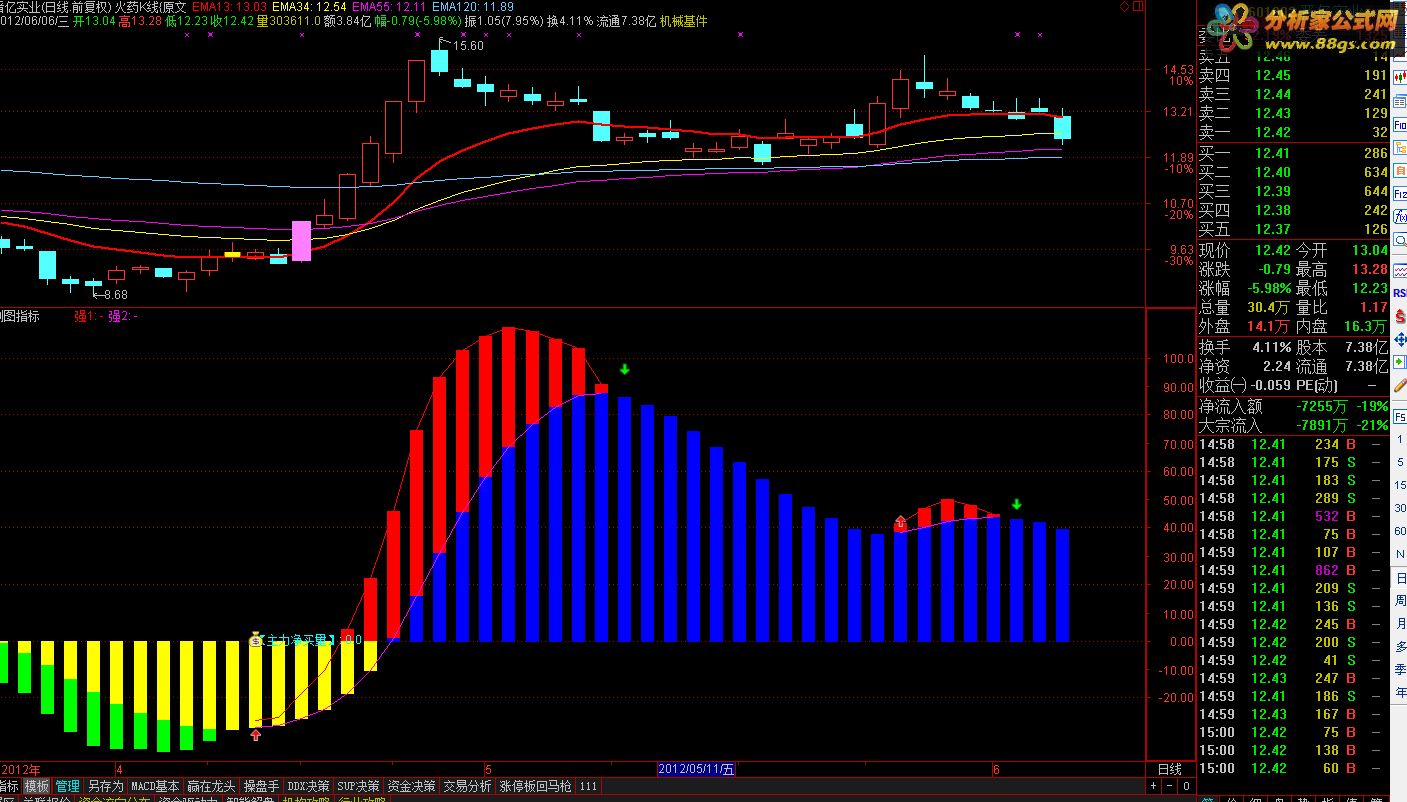The height and width of the screenshot is (802, 1407).
Task: Click the red buy arrow below yellow bars
Action: [x=256, y=735]
